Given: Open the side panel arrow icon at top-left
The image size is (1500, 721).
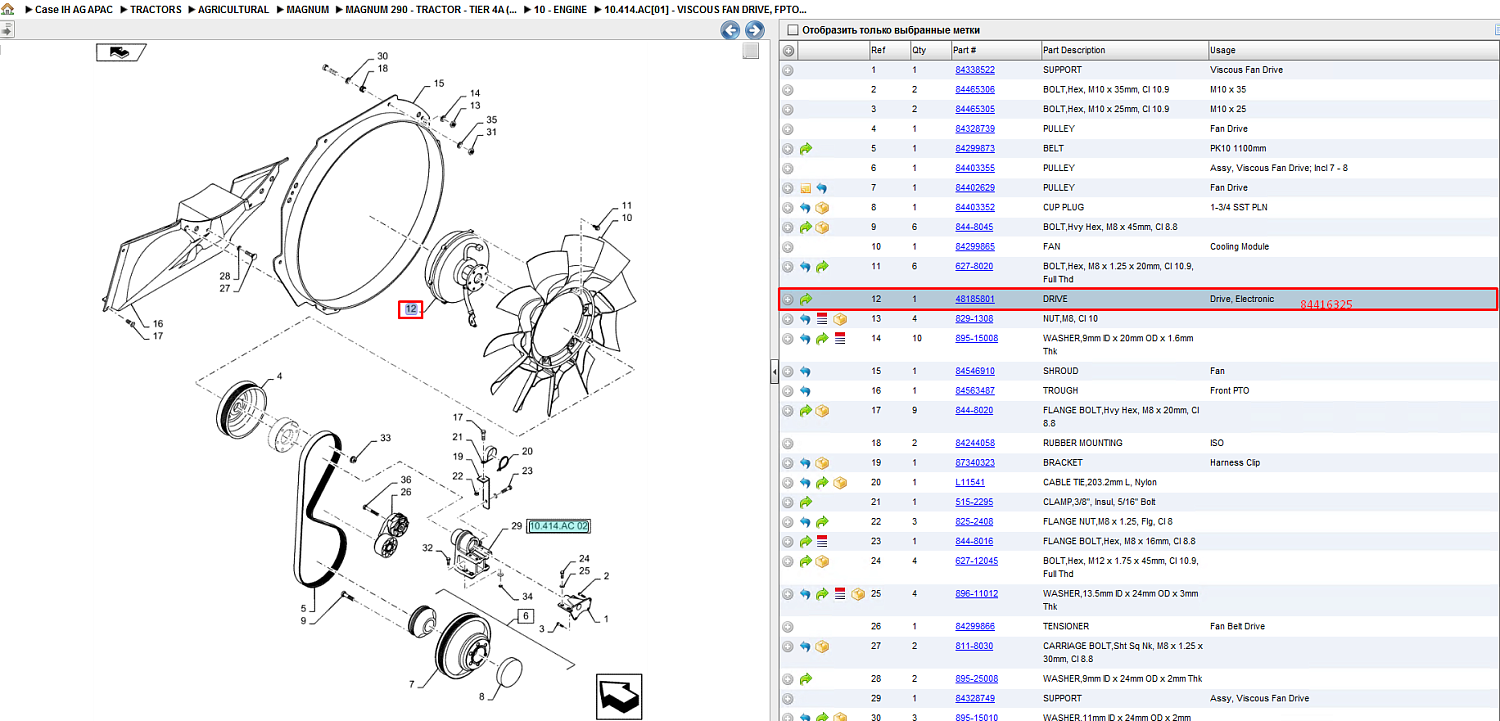Looking at the screenshot, I should click(6, 30).
